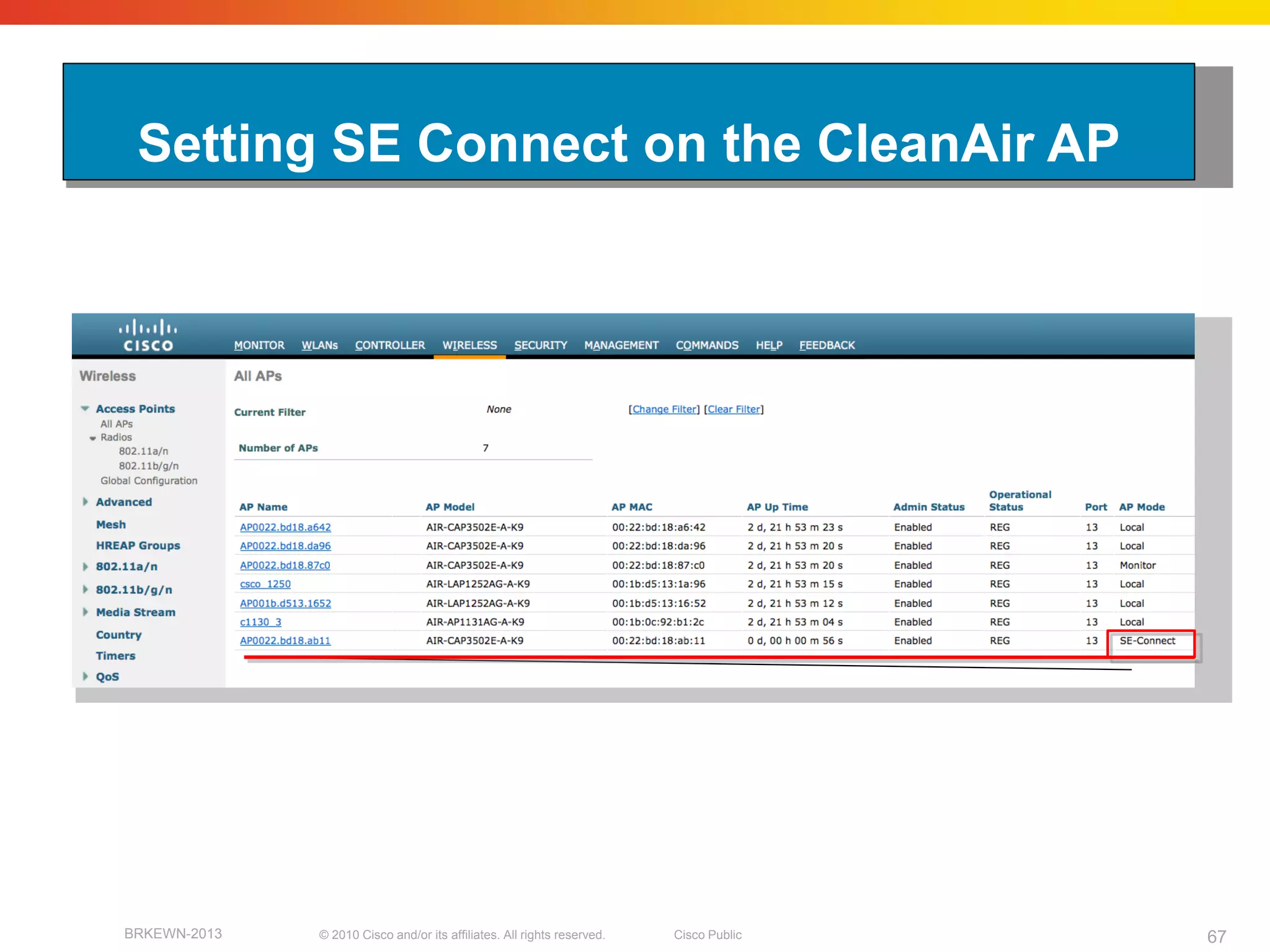Expand the 802.11b/g/n sidebar section arrow

[x=86, y=589]
